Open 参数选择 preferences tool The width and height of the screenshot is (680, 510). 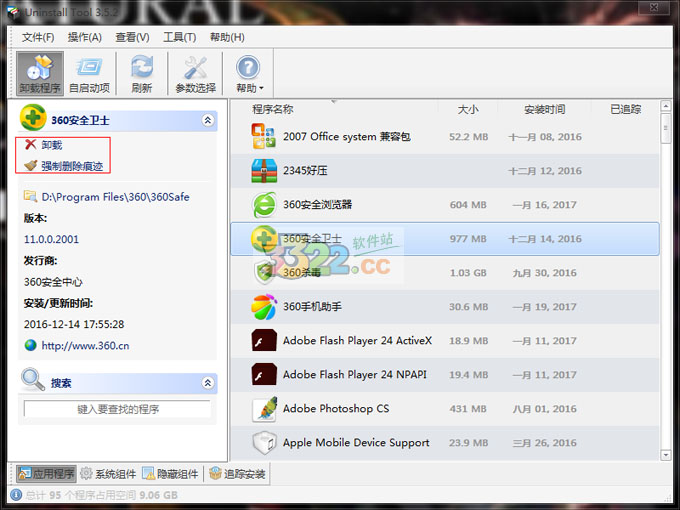pos(196,73)
